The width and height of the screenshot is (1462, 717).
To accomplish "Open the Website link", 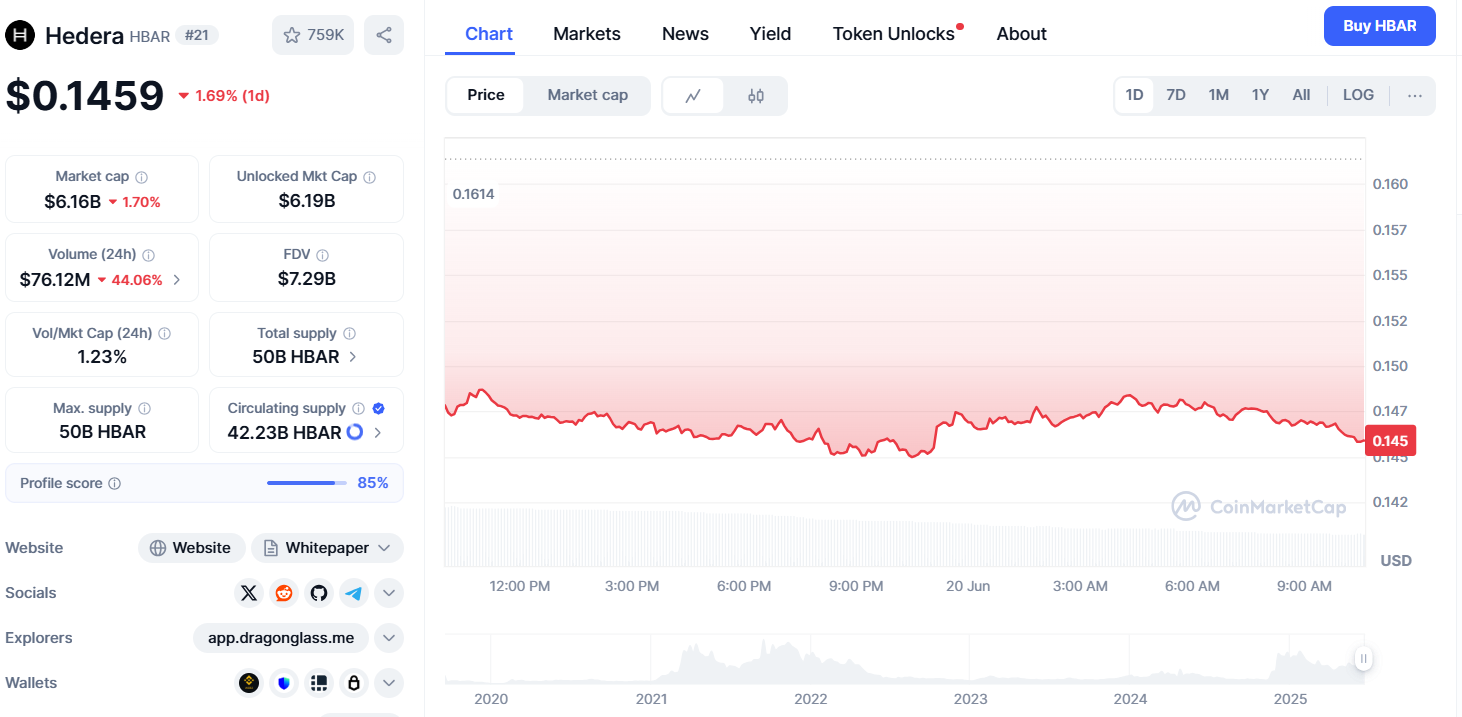I will (x=191, y=548).
